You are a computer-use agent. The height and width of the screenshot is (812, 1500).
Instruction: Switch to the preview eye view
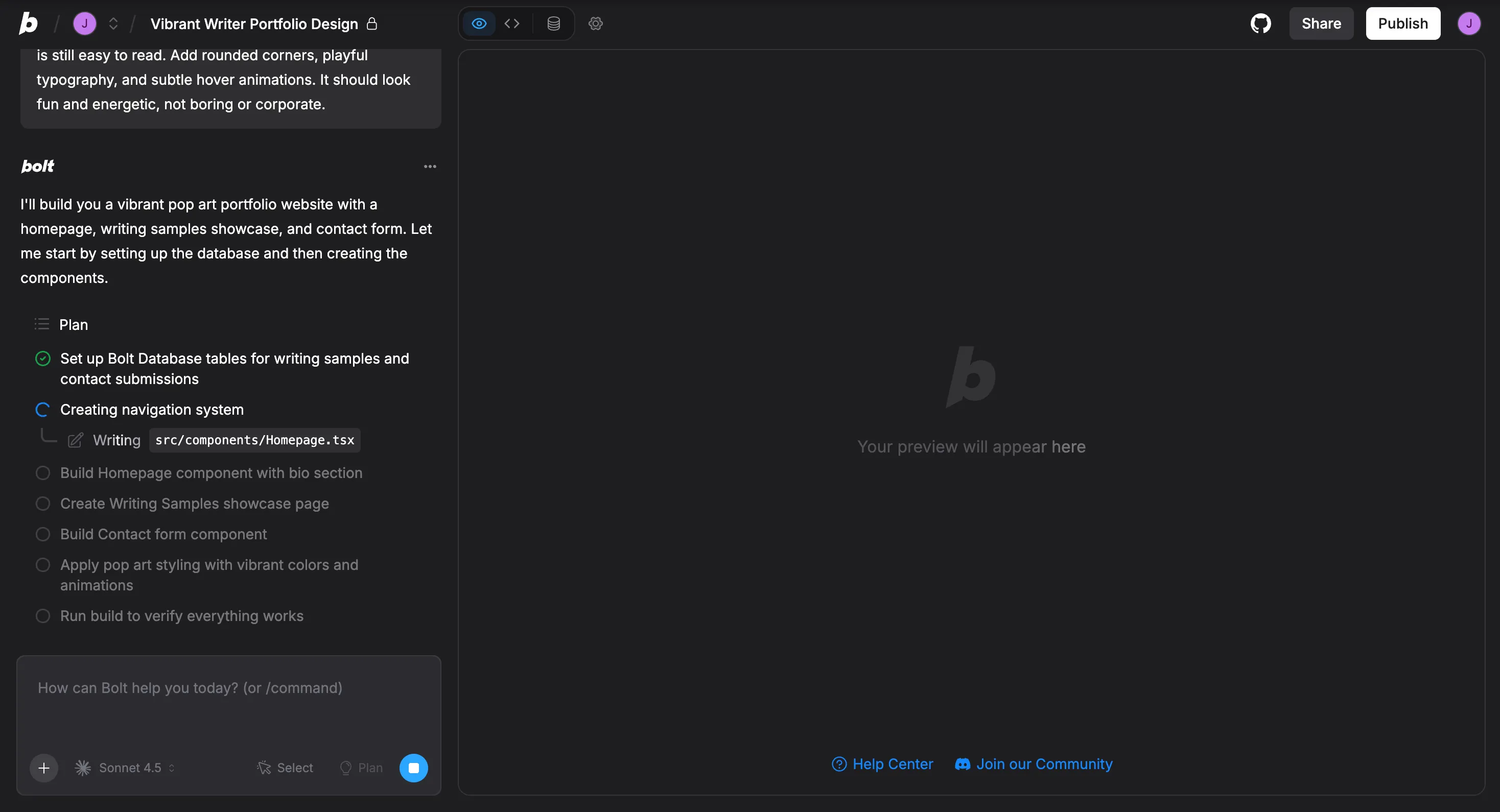(479, 24)
